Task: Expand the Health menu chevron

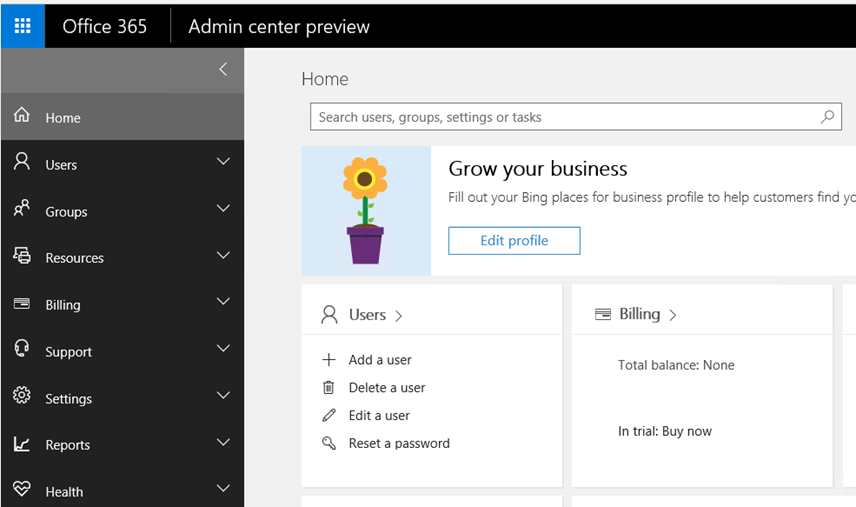Action: pos(223,488)
